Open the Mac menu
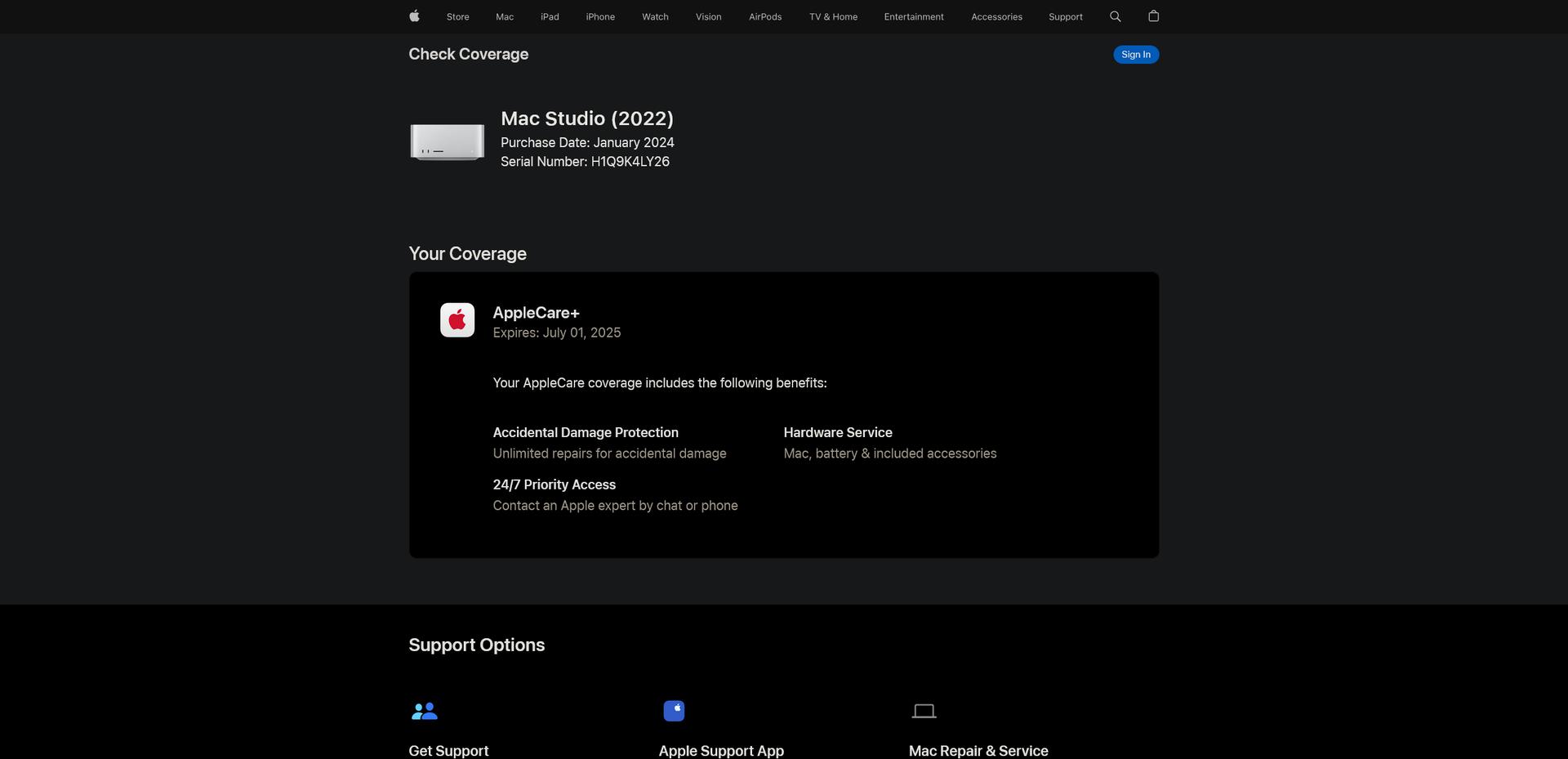The width and height of the screenshot is (1568, 759). point(505,17)
